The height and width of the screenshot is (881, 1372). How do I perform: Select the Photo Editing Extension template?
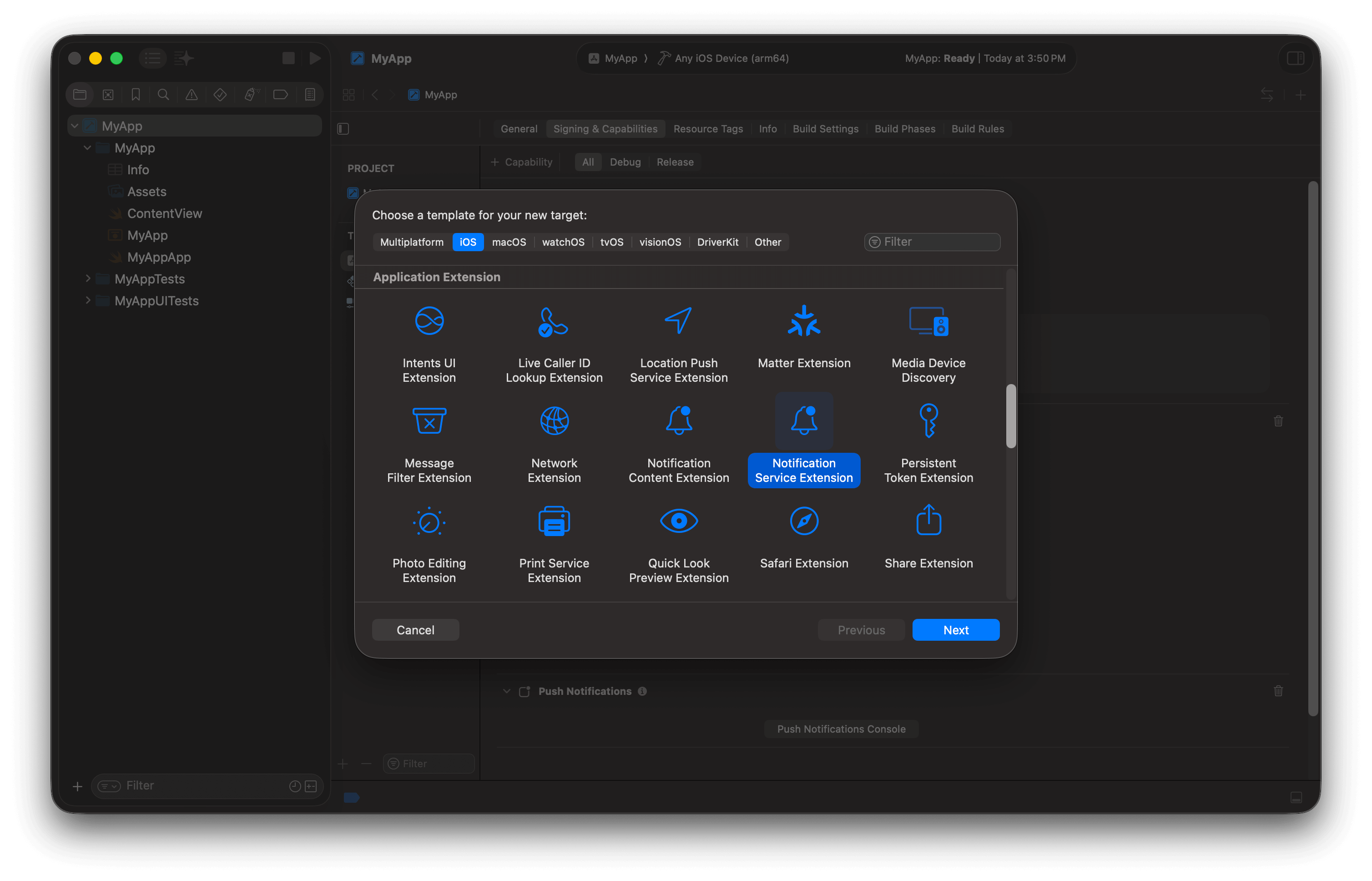429,545
